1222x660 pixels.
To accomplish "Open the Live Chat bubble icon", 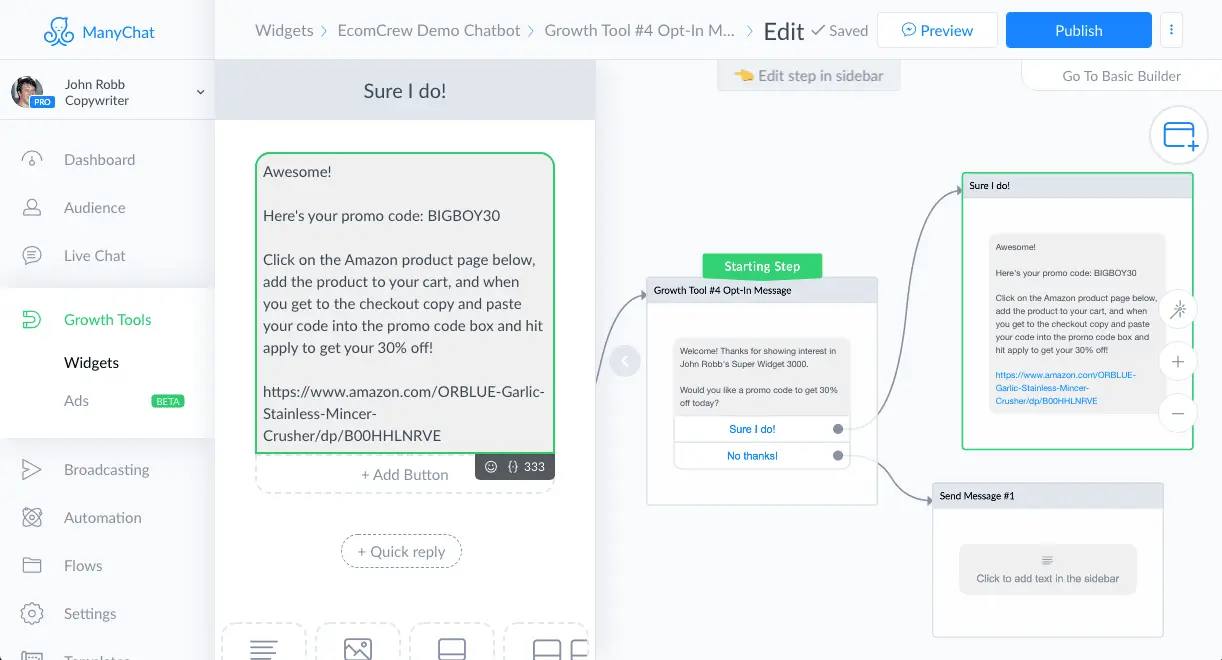I will 32,256.
